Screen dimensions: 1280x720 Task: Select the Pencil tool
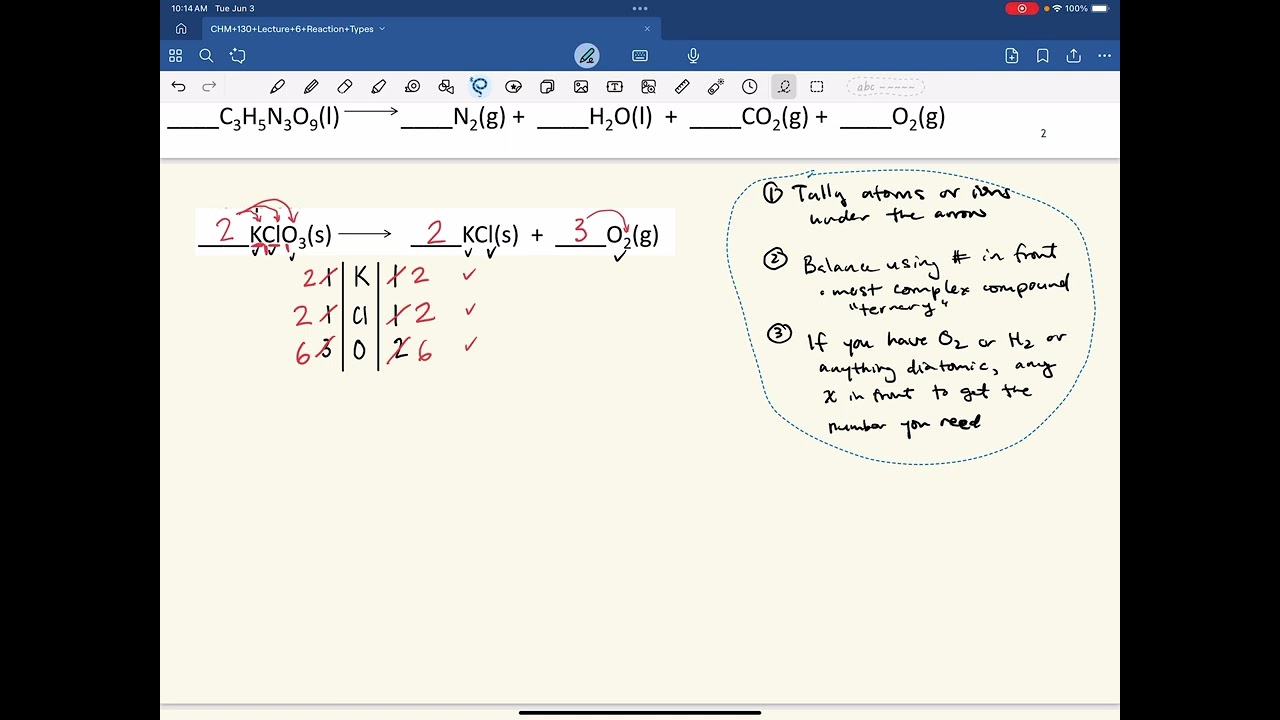point(311,87)
